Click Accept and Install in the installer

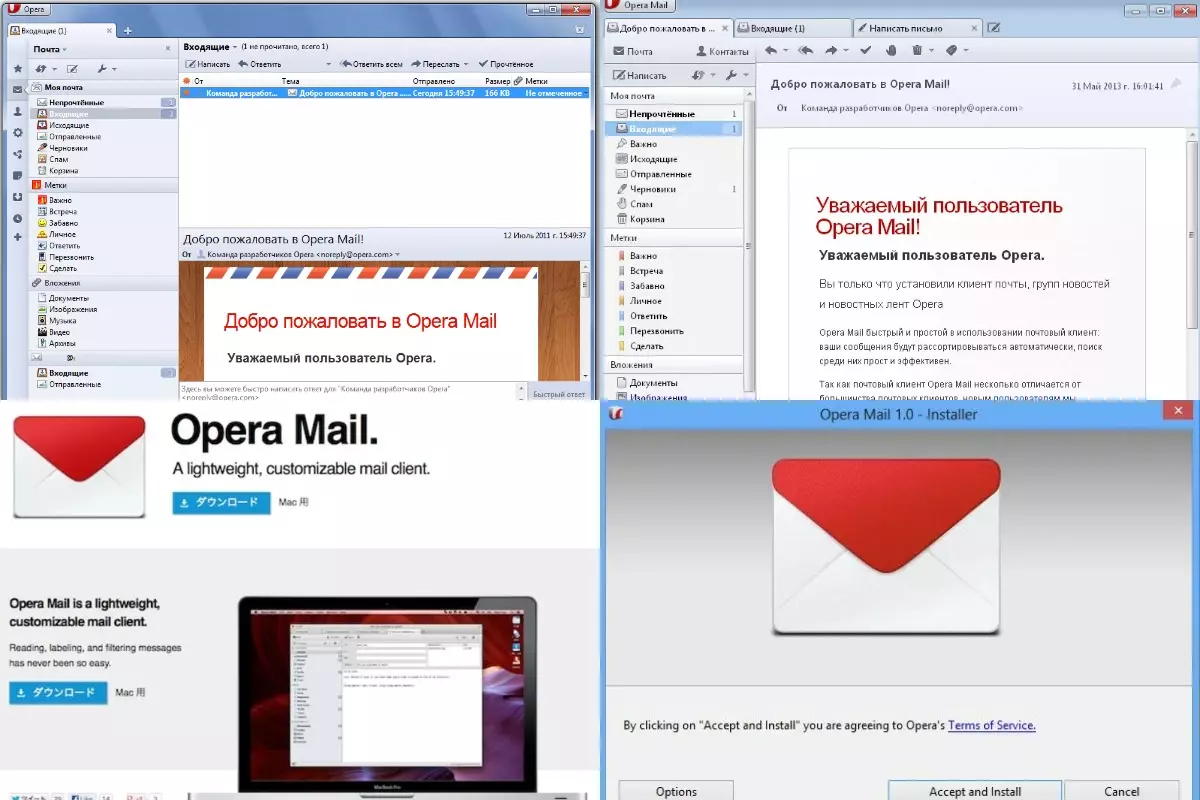973,791
